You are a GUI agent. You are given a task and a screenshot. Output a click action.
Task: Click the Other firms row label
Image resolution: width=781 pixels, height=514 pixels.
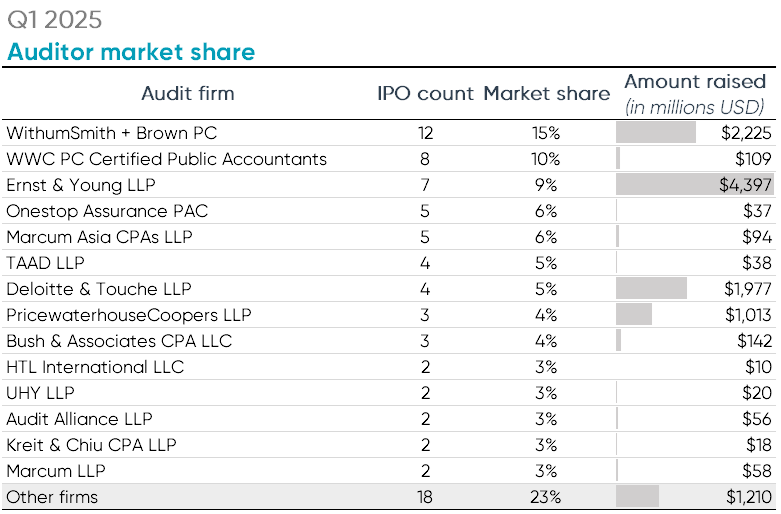coord(52,497)
